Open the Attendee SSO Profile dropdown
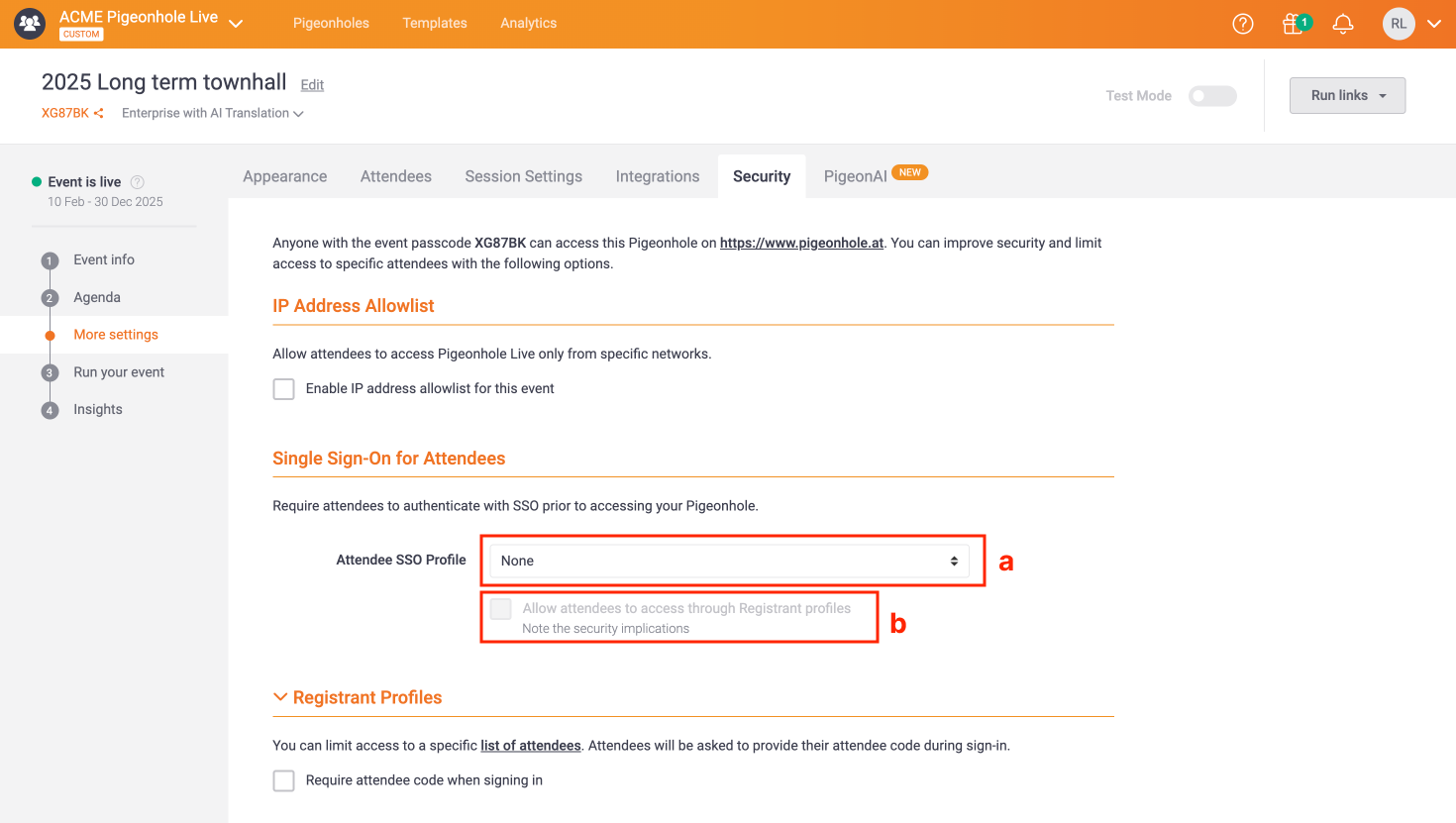1456x823 pixels. point(730,561)
